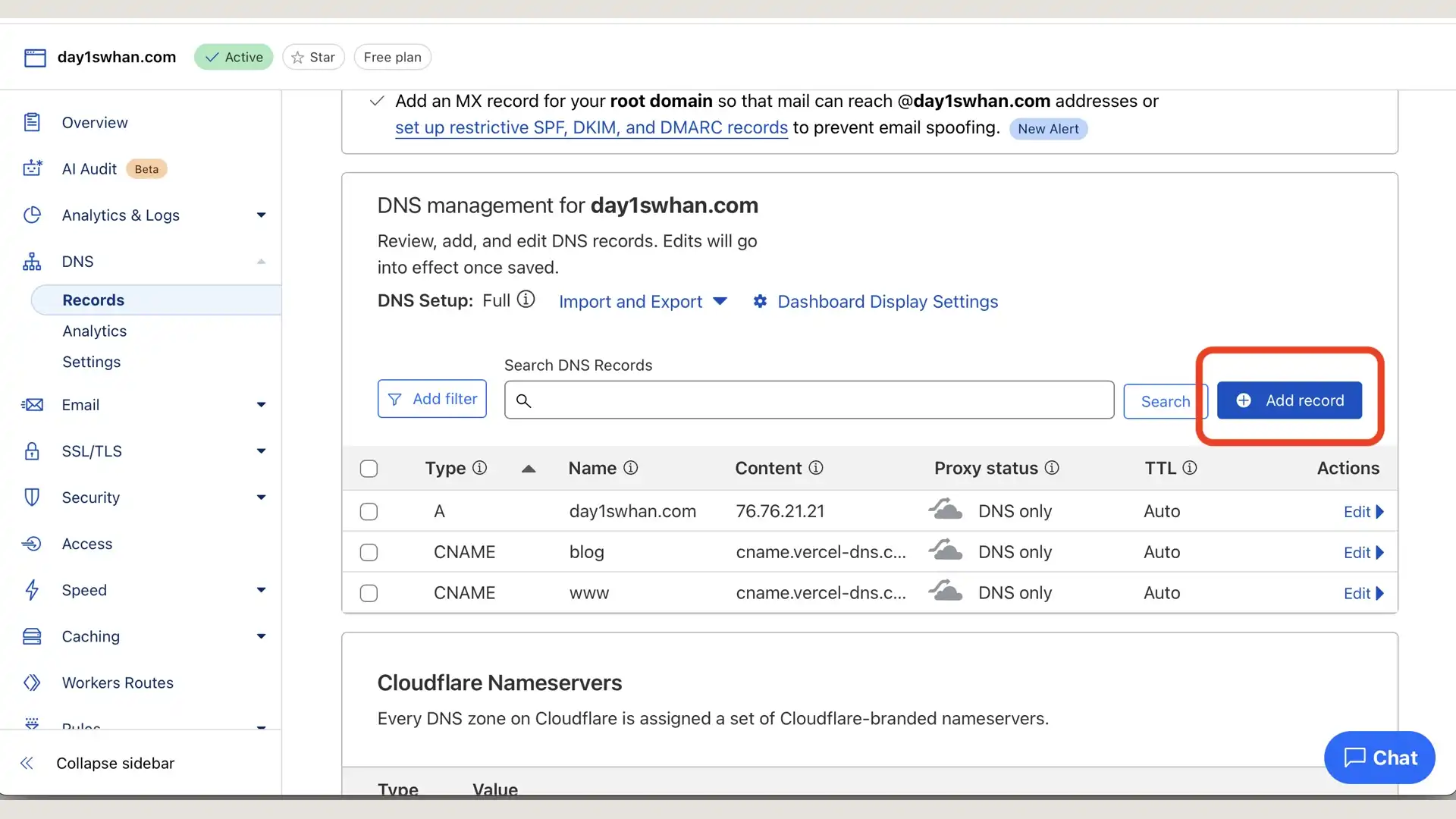The height and width of the screenshot is (819, 1456).
Task: Click the Free plan badge
Action: pyautogui.click(x=392, y=58)
